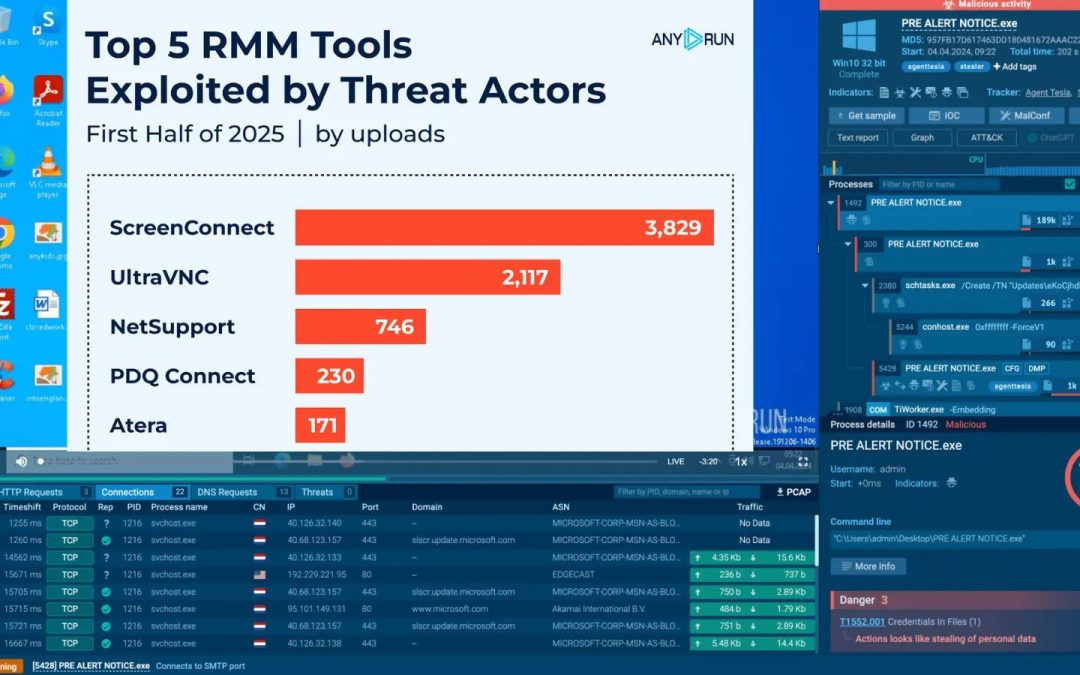Click the Windows logo OS icon in the task header

[859, 37]
